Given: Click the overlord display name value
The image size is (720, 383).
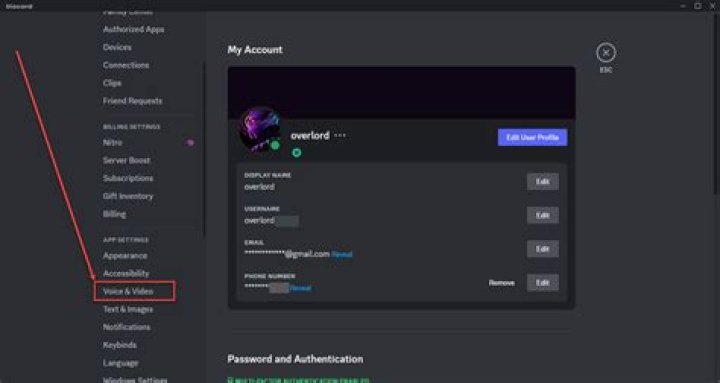Looking at the screenshot, I should pyautogui.click(x=259, y=187).
